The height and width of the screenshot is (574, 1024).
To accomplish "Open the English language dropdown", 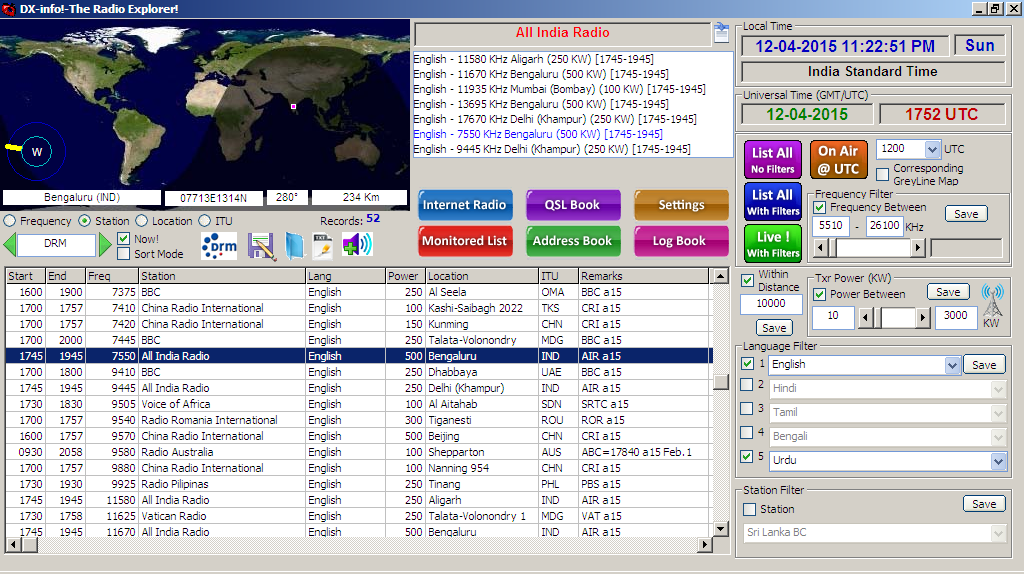I will (952, 365).
